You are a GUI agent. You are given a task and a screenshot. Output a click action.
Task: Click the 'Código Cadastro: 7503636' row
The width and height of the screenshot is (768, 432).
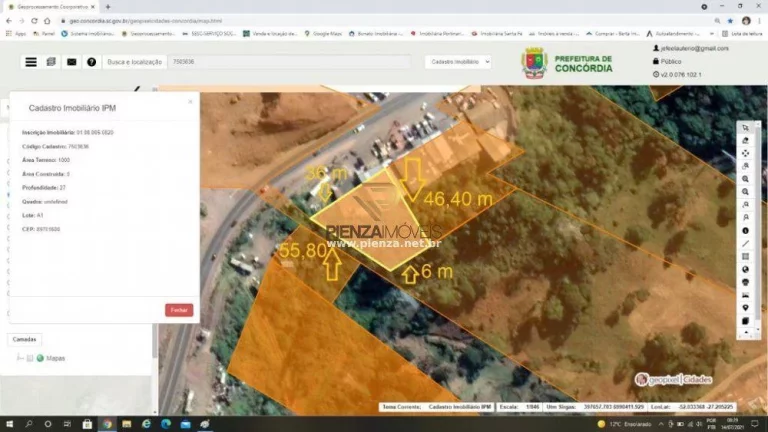coord(55,146)
